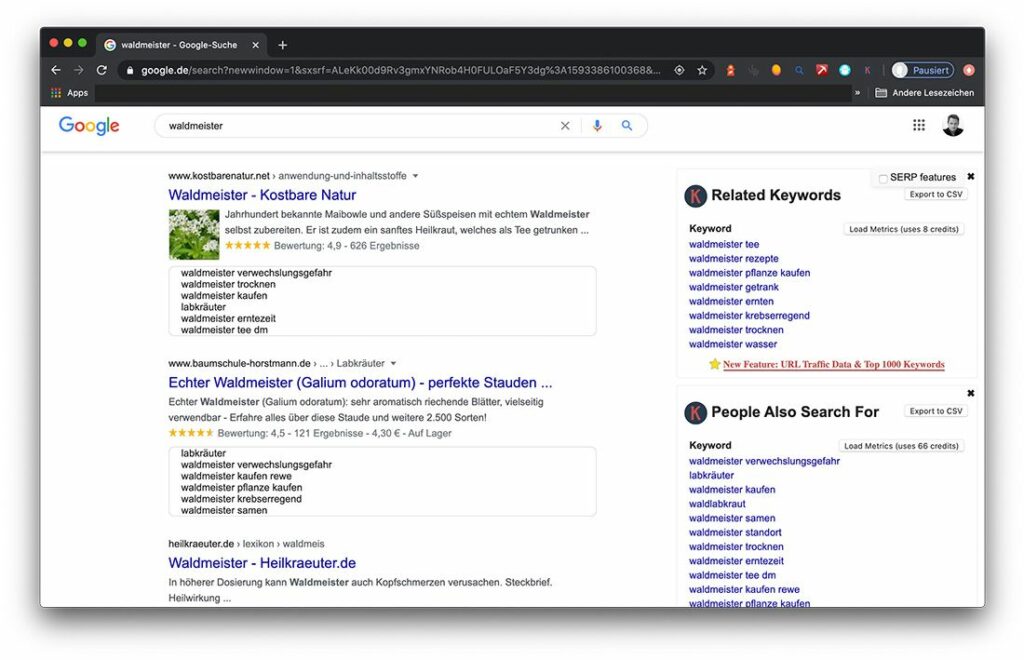The image size is (1024, 660).
Task: Click the browser reload icon
Action: click(x=103, y=70)
